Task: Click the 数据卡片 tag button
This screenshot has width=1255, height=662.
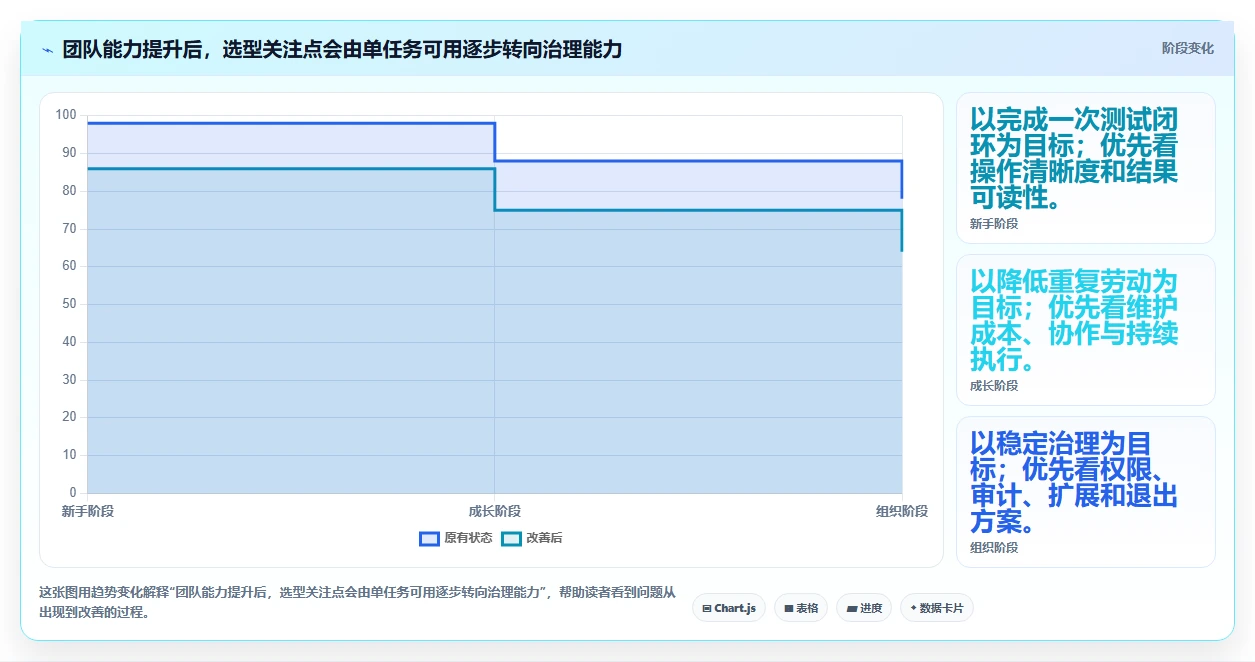Action: 937,608
